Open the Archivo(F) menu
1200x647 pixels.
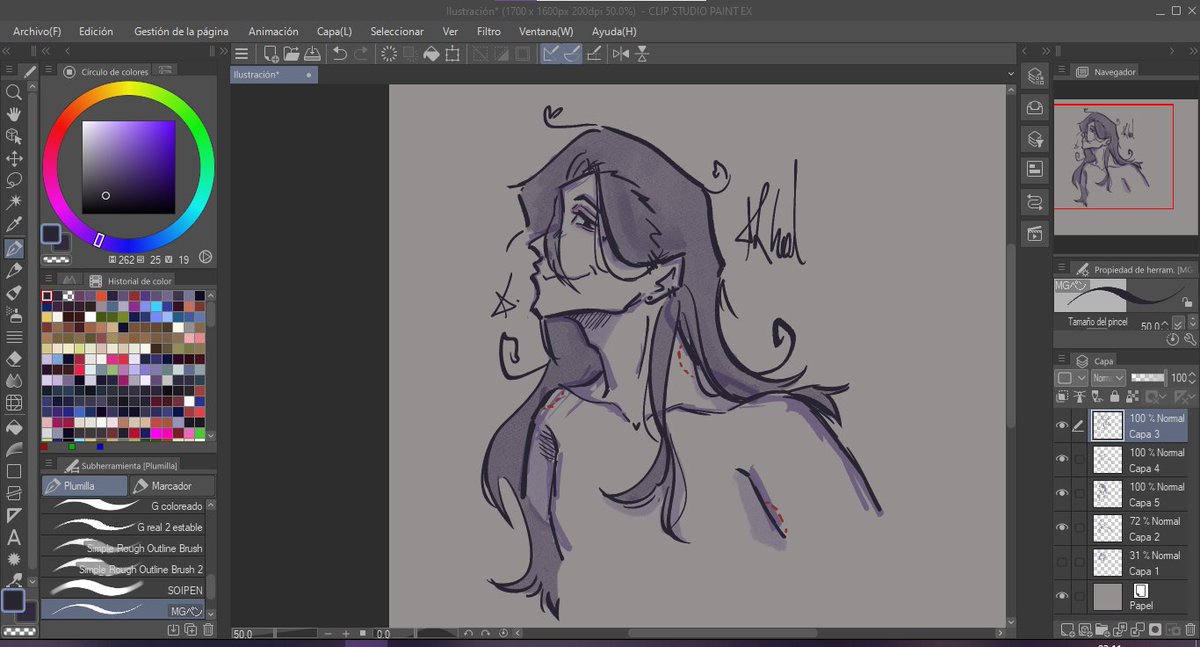37,32
